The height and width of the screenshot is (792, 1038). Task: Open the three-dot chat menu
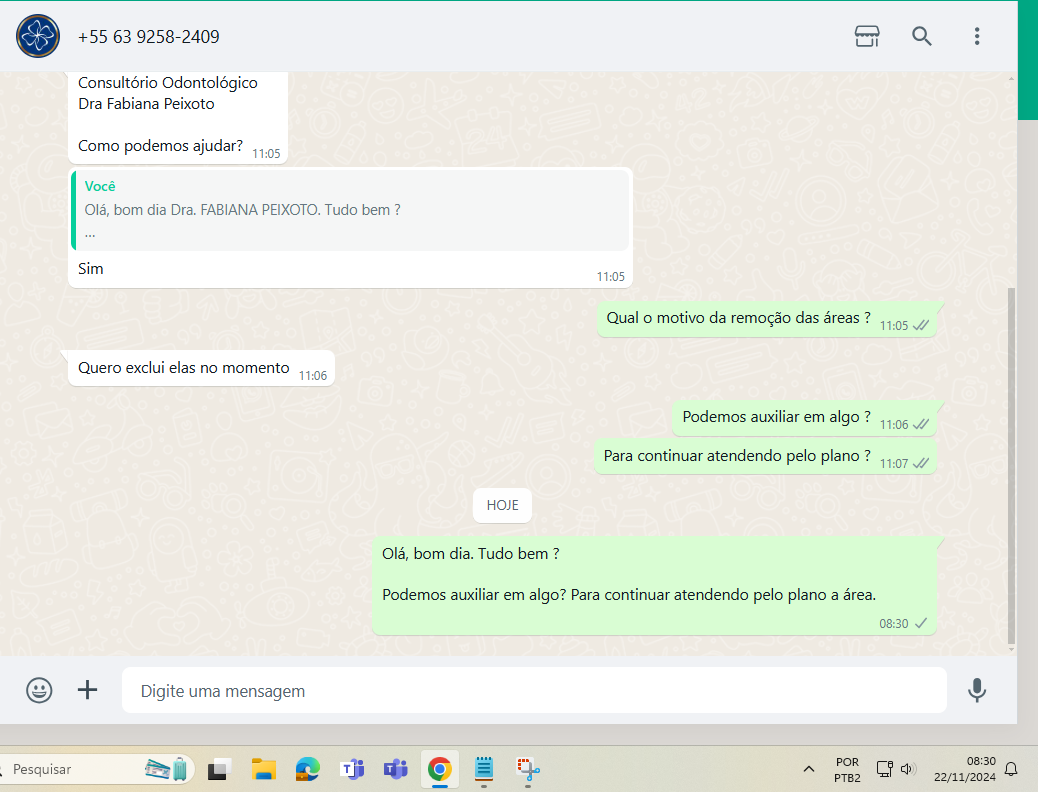point(976,36)
